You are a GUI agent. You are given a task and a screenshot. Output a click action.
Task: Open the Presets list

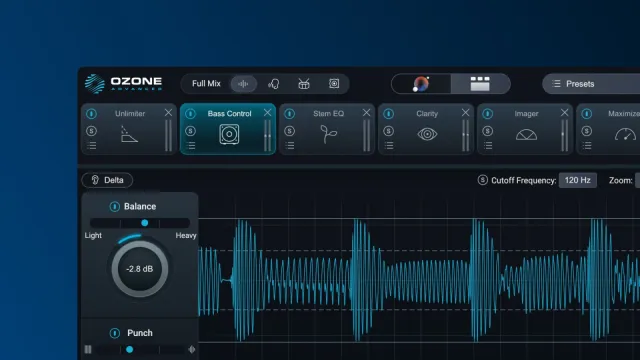[x=591, y=84]
